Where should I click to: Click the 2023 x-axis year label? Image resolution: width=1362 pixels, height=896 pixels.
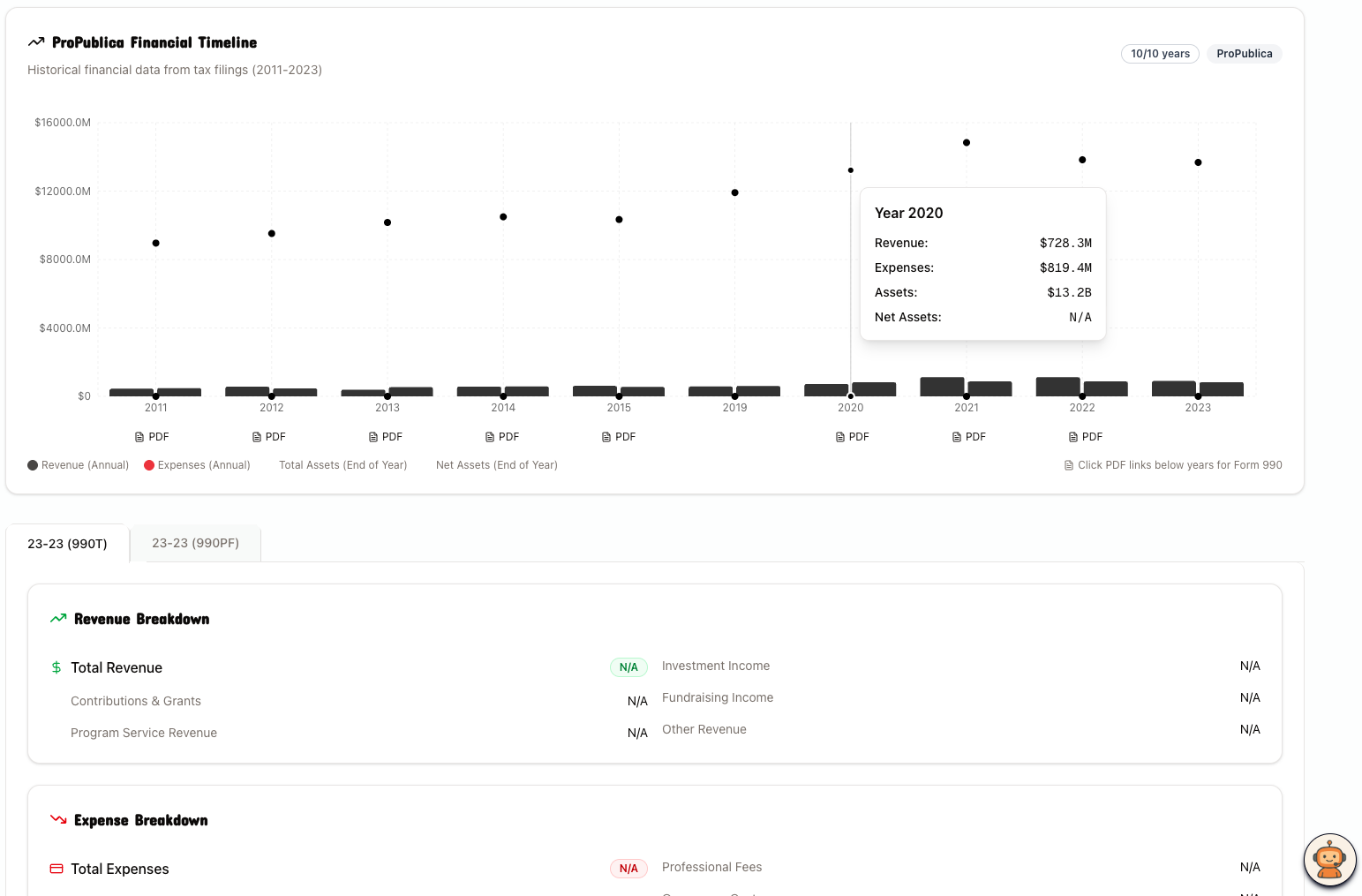[1198, 408]
